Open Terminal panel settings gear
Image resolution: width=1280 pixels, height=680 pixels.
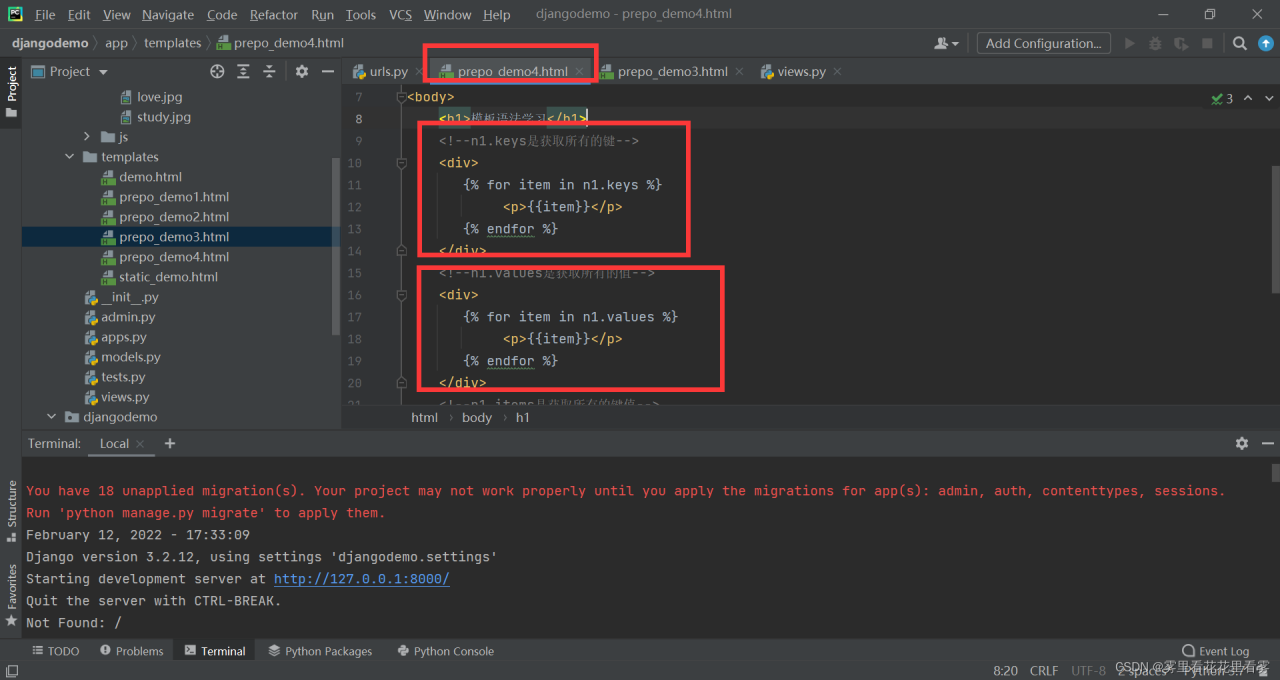(1241, 443)
